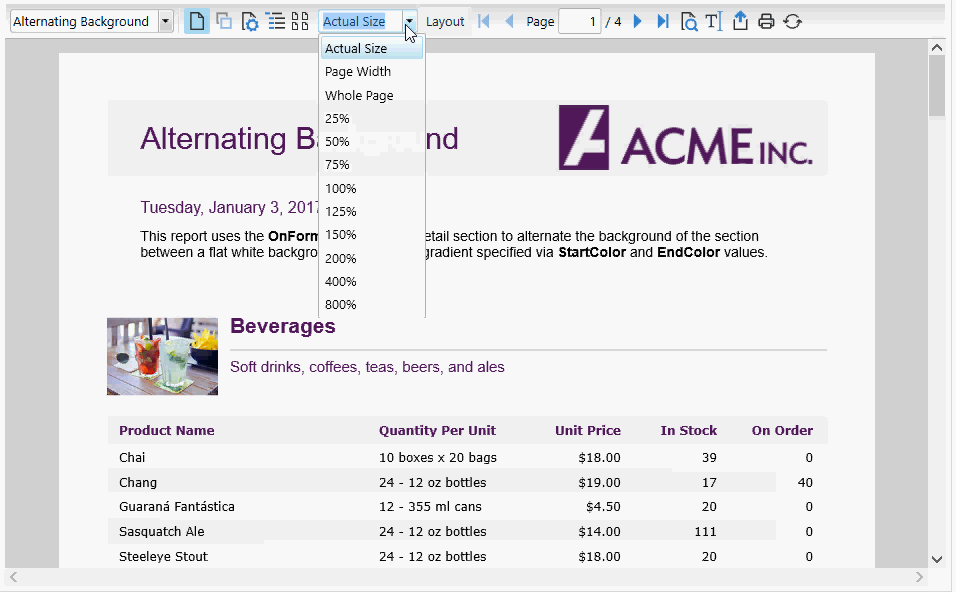
Task: Go to the first page
Action: 484,21
